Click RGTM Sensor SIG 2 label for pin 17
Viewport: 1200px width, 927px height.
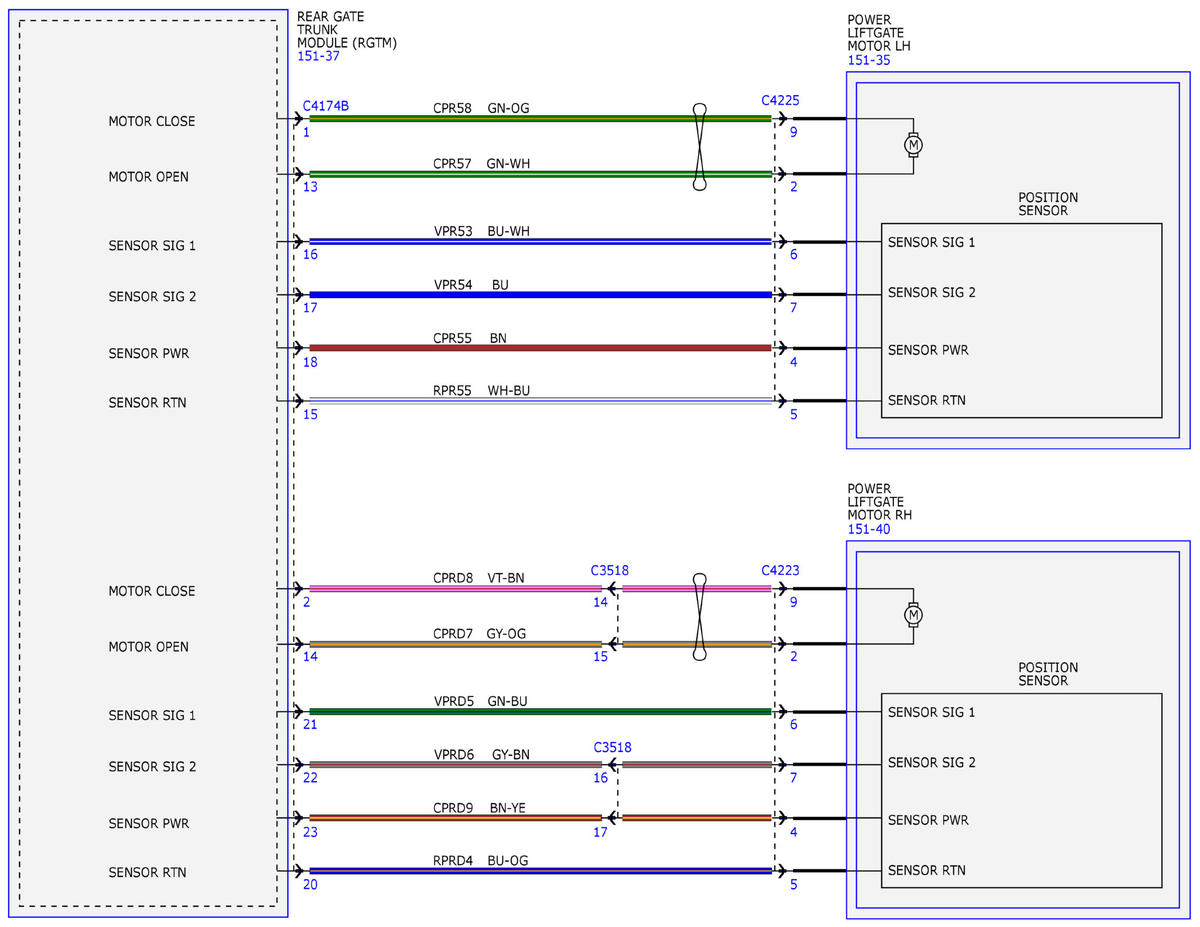click(x=152, y=297)
